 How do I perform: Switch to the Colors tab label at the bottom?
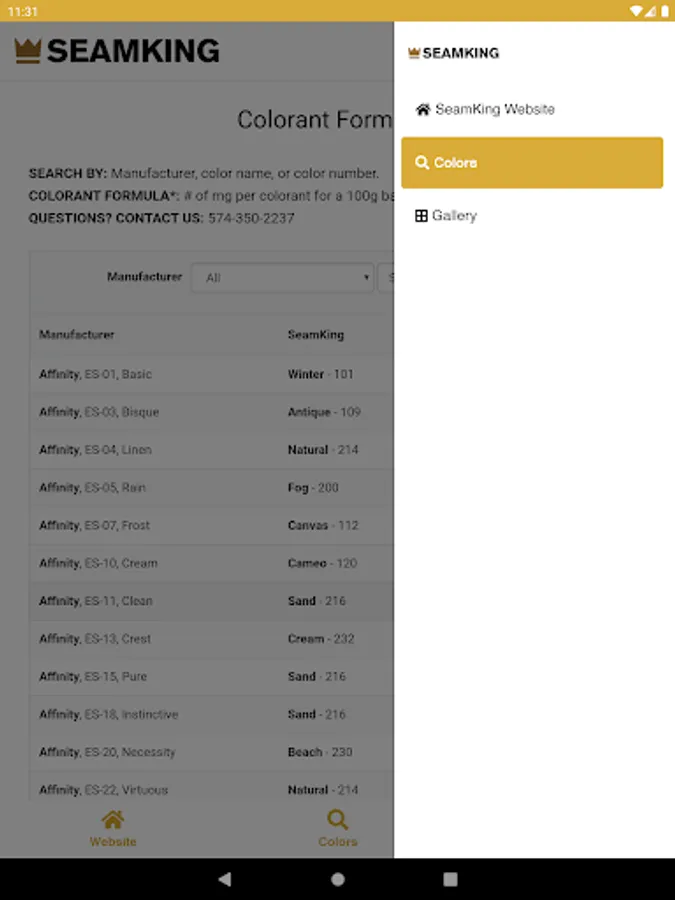click(338, 842)
